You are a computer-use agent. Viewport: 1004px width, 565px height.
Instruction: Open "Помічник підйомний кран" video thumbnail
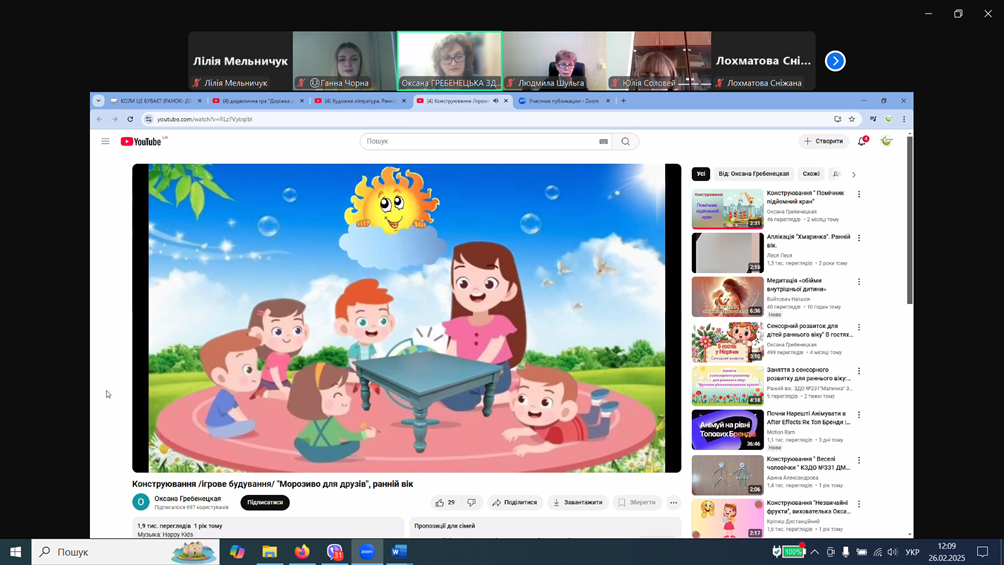pos(727,208)
